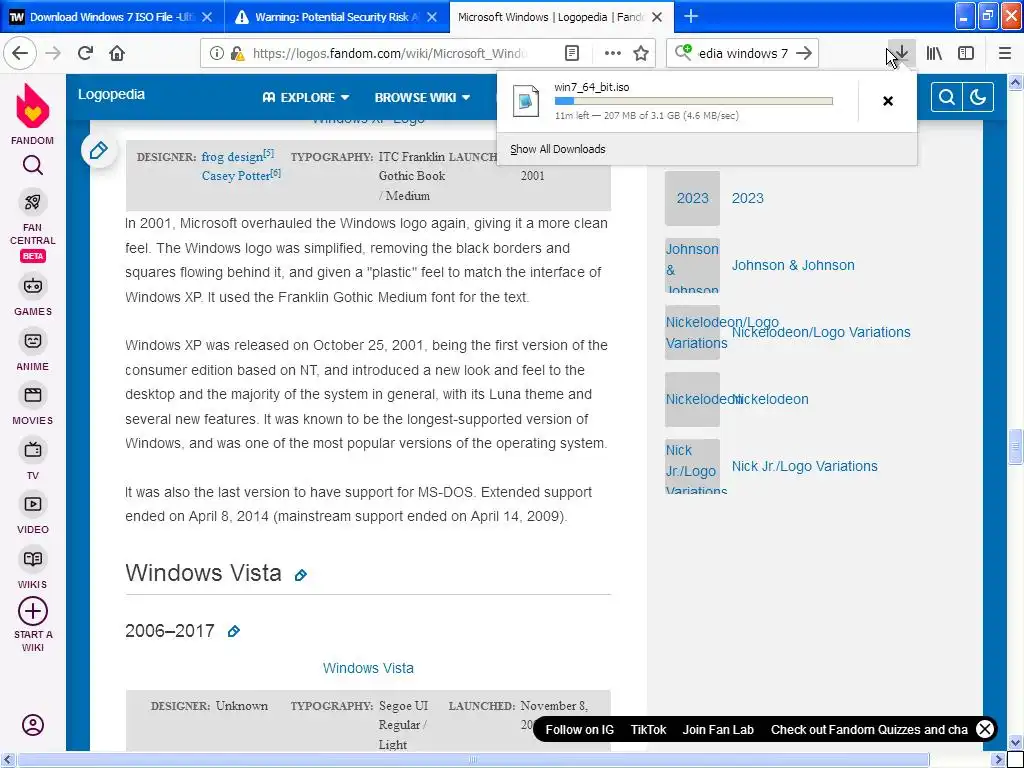Screen dimensions: 1024x768
Task: Open Movies section in Fandom sidebar
Action: (x=33, y=406)
